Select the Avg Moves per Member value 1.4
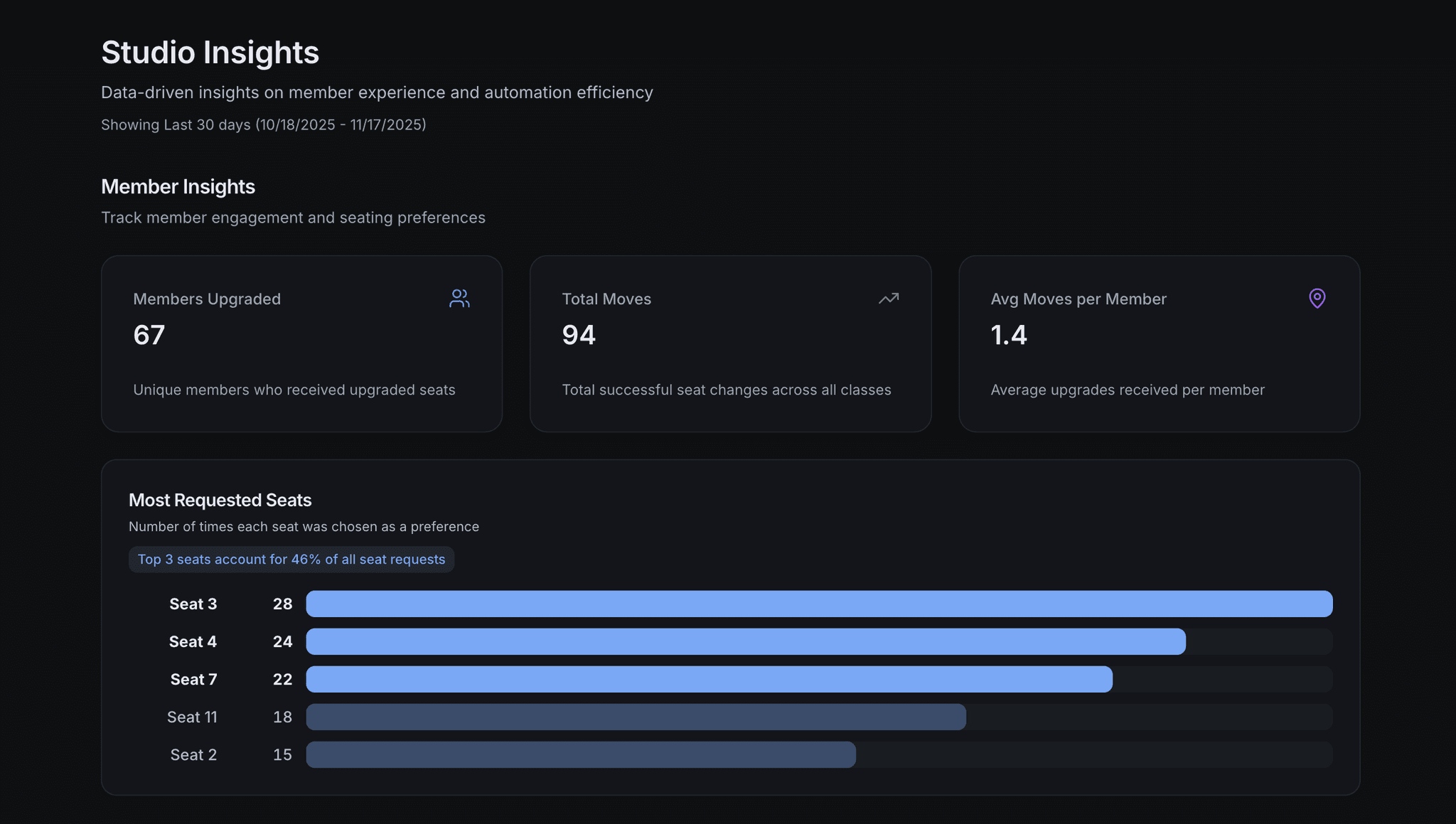 click(1009, 335)
